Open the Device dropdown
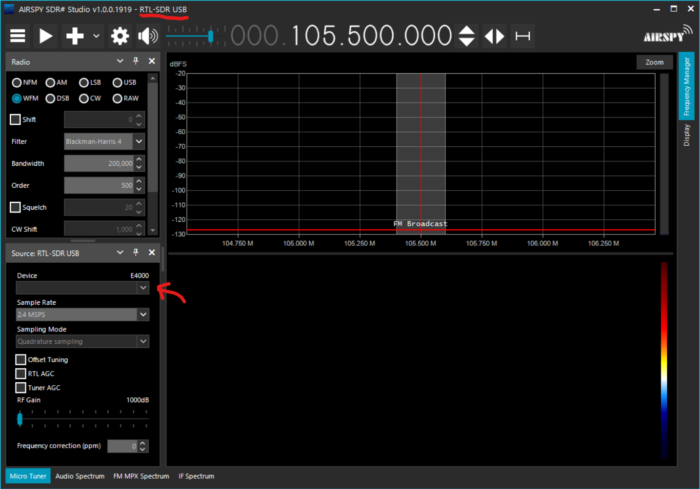 point(143,288)
